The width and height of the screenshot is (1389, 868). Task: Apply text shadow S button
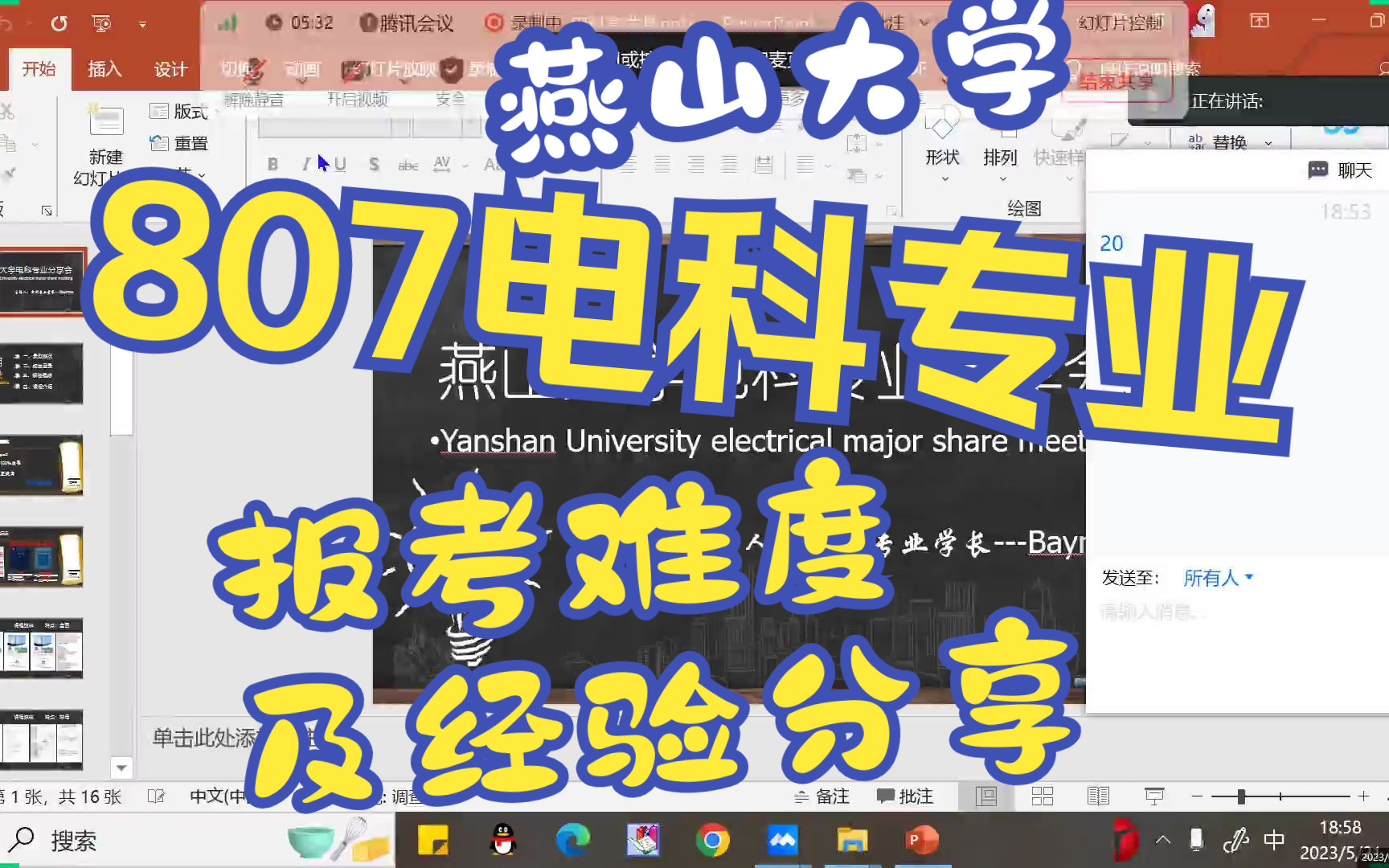(x=374, y=165)
